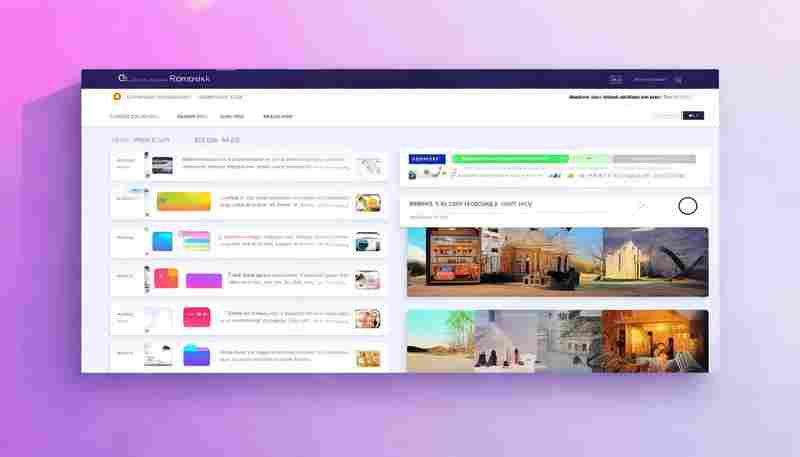The width and height of the screenshot is (800, 457).
Task: Open the golden thumbnail ending sixth row
Action: pyautogui.click(x=368, y=358)
